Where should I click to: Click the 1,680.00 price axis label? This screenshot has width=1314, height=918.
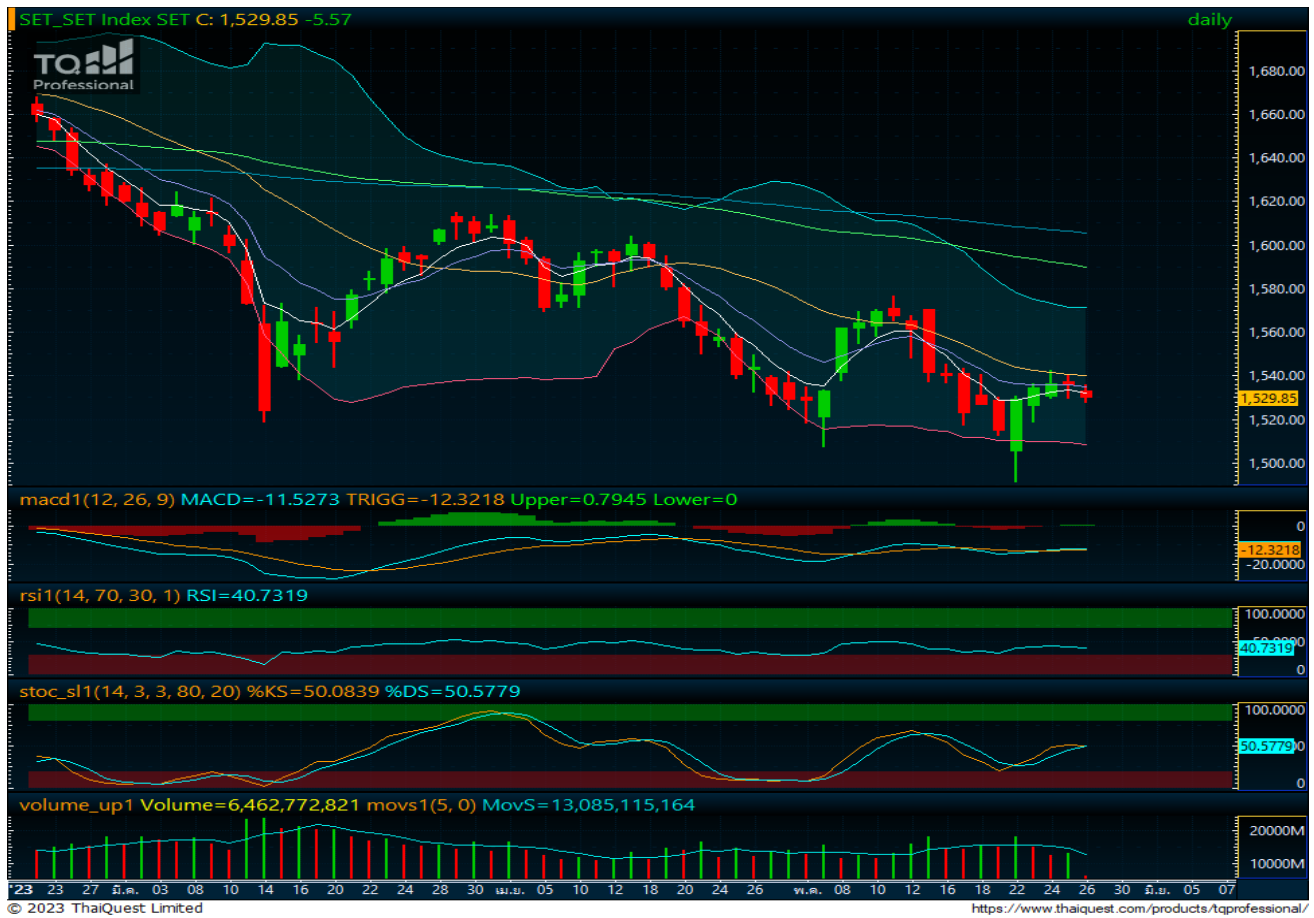click(1274, 71)
